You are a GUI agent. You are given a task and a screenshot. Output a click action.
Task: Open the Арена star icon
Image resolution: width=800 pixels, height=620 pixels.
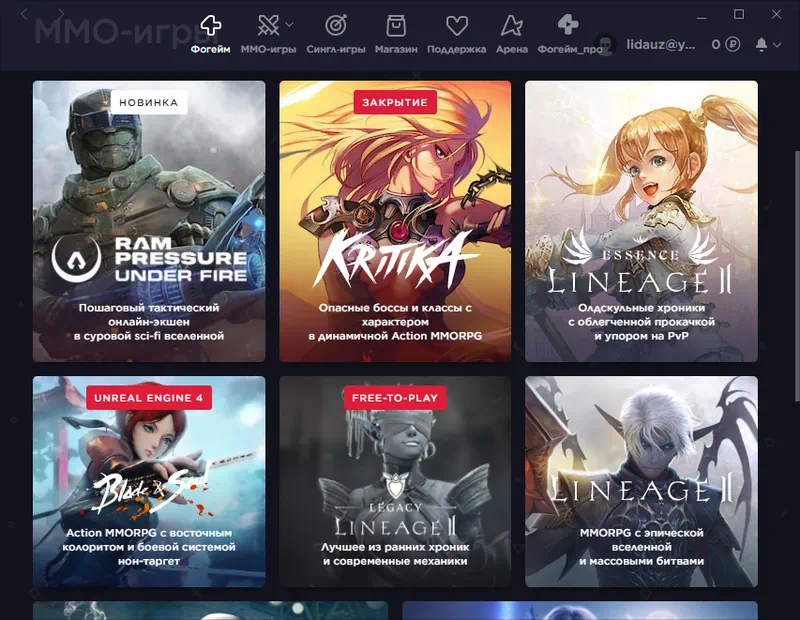coord(512,25)
